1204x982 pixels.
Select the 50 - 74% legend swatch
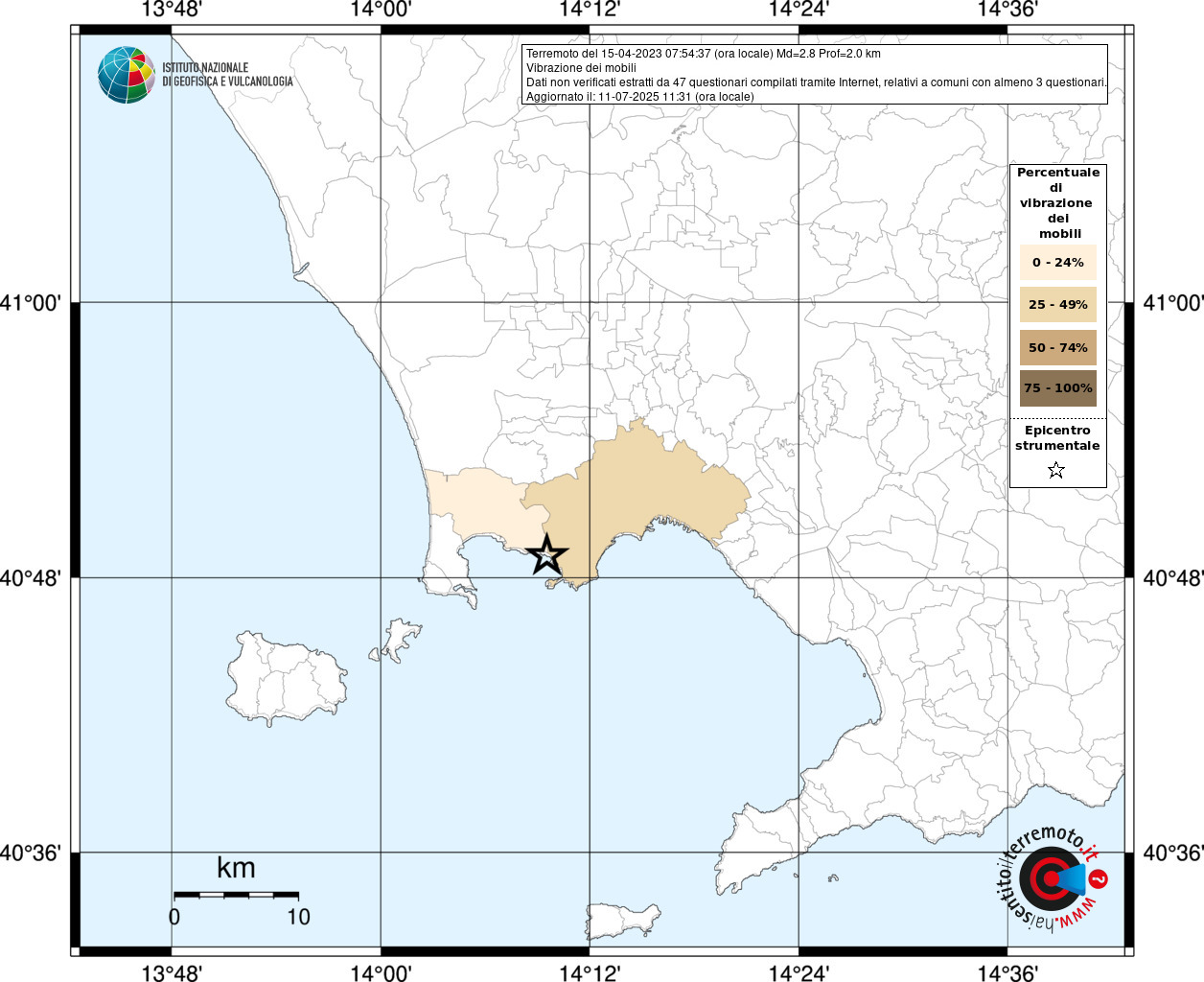click(1058, 347)
